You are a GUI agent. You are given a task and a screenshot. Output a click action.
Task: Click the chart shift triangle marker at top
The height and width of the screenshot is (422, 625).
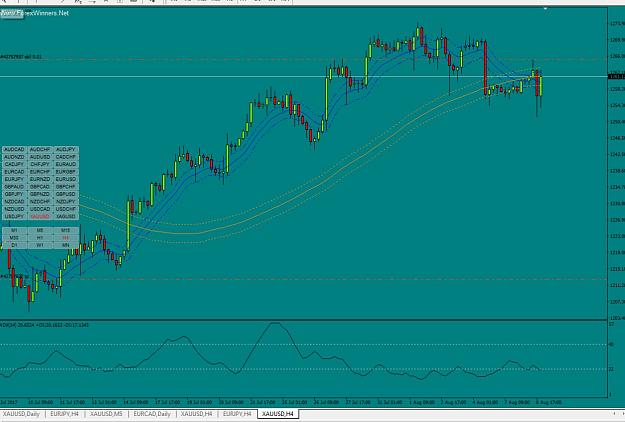[x=545, y=8]
